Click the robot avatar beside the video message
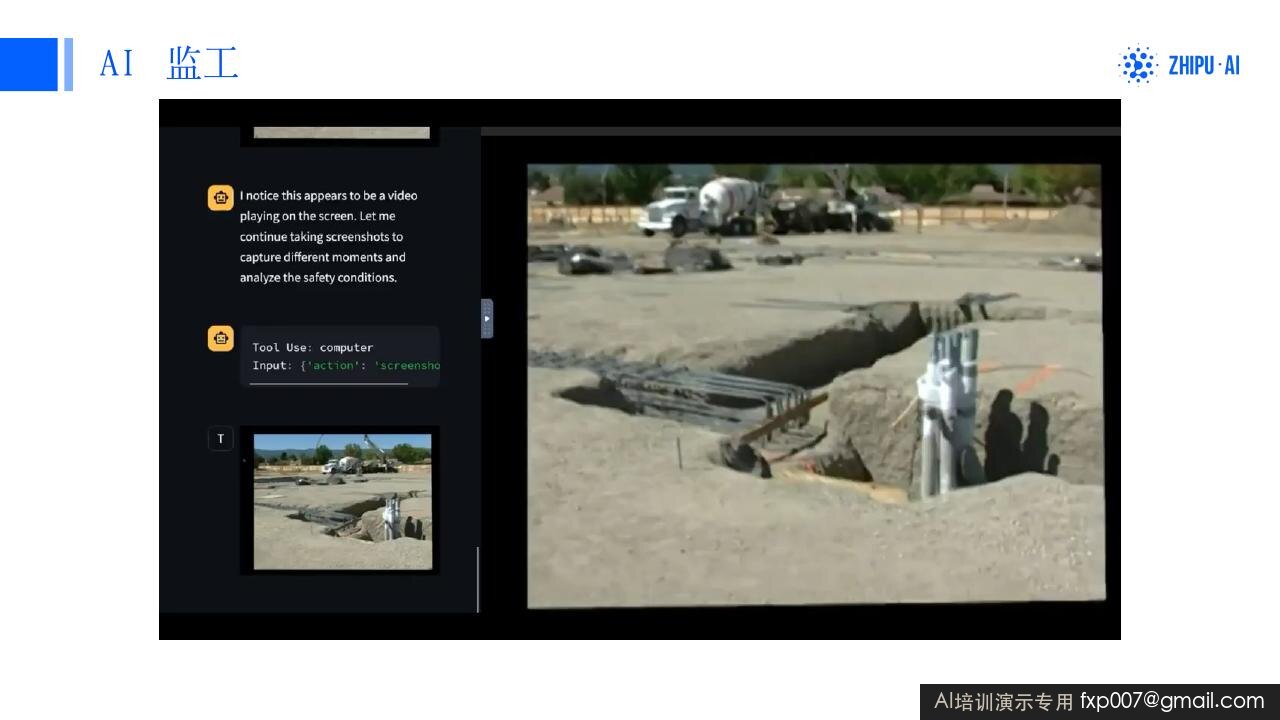This screenshot has width=1280, height=720. tap(221, 198)
